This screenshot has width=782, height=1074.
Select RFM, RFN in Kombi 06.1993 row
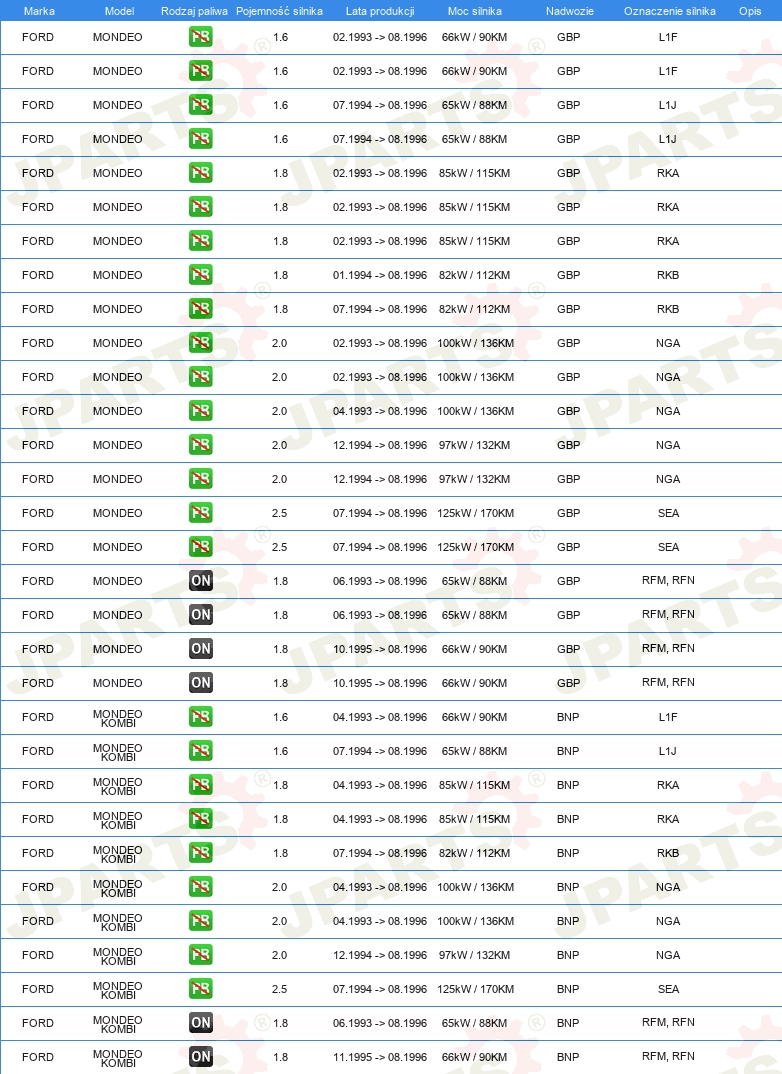[668, 1022]
